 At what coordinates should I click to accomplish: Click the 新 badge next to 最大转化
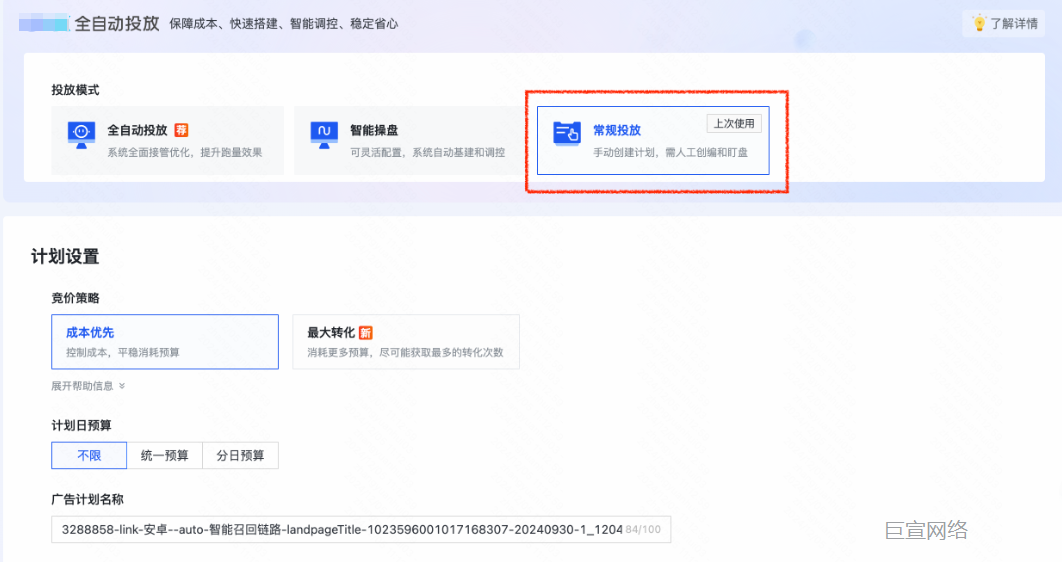[366, 332]
